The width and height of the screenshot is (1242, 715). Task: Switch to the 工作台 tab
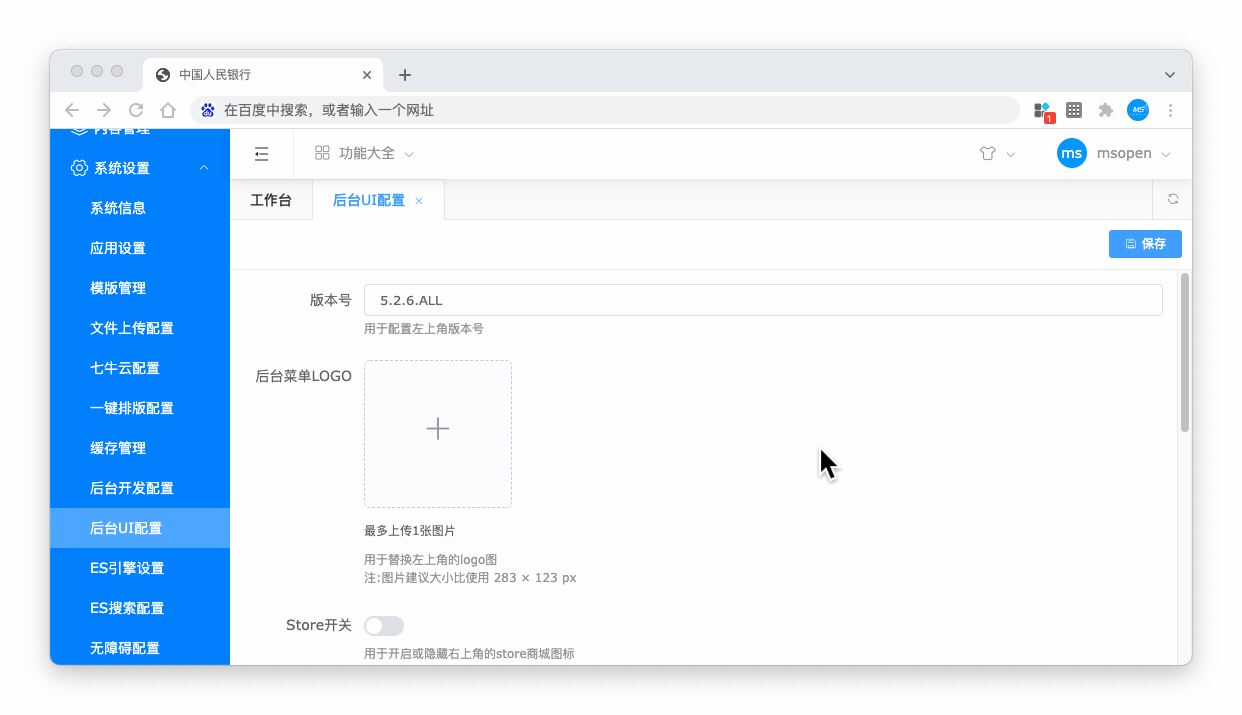point(271,200)
